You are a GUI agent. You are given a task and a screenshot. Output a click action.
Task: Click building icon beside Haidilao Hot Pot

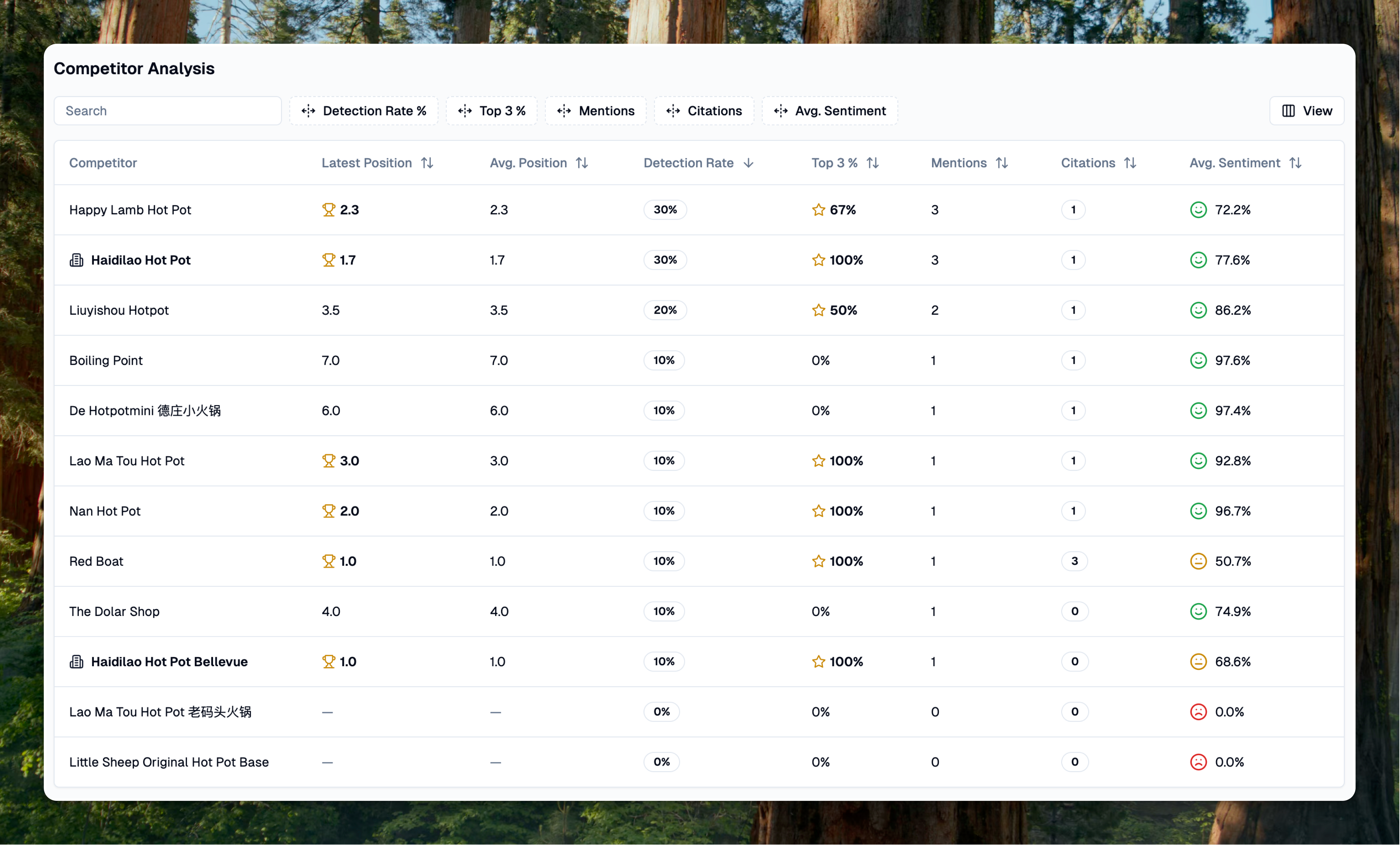[76, 260]
